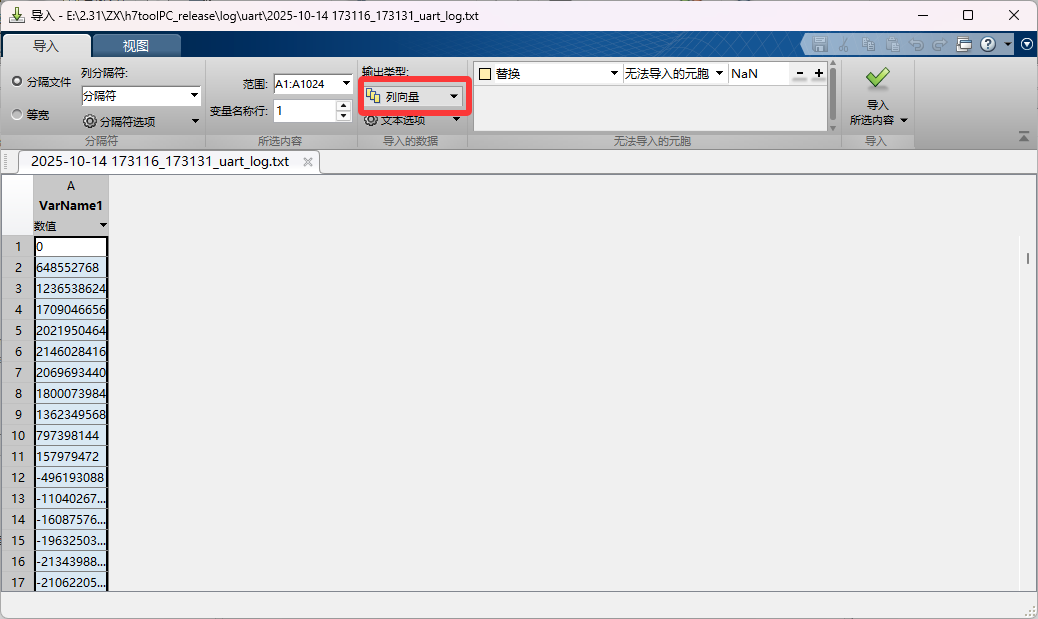Select the 等宽 (Fixed width) radio button

[17, 114]
